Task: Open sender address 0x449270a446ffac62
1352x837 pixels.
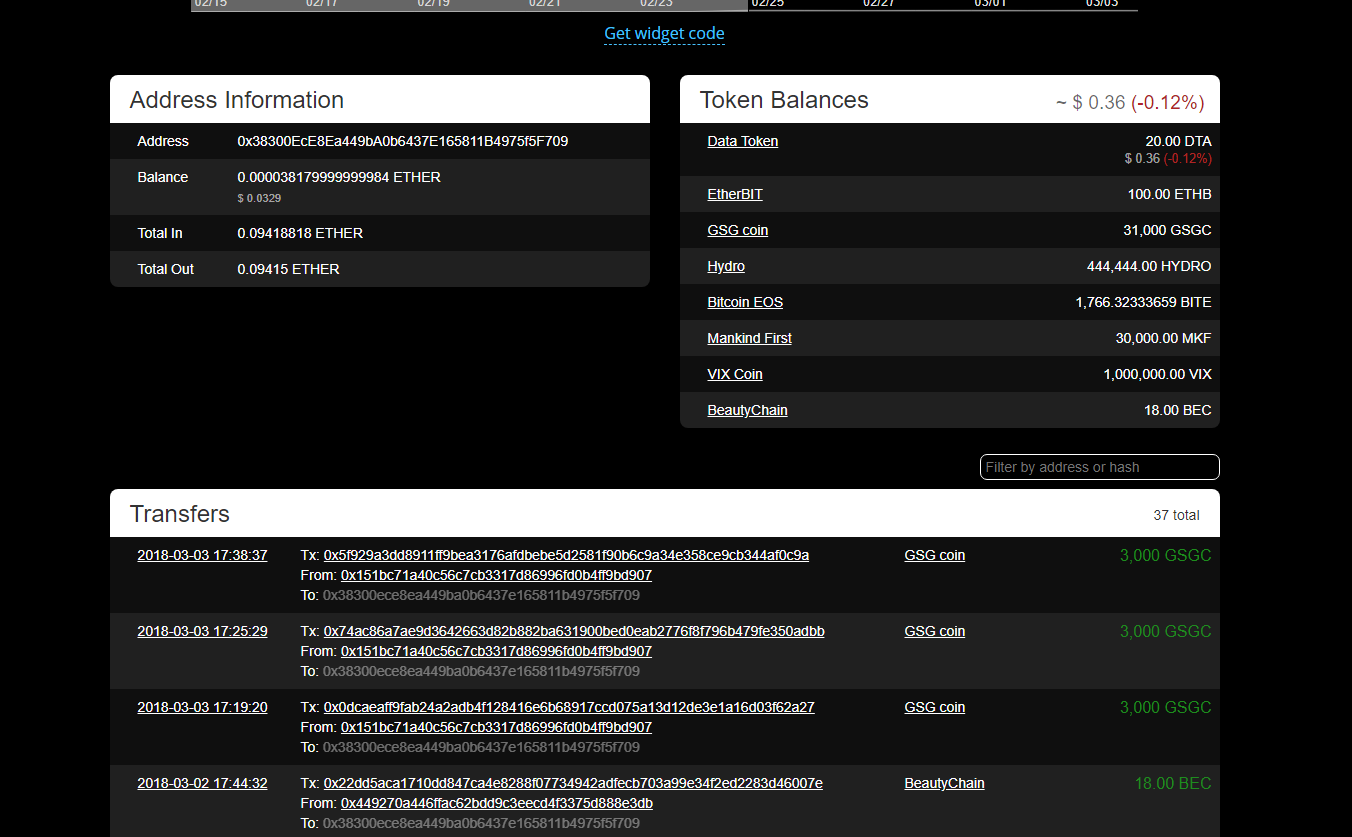Action: 496,804
